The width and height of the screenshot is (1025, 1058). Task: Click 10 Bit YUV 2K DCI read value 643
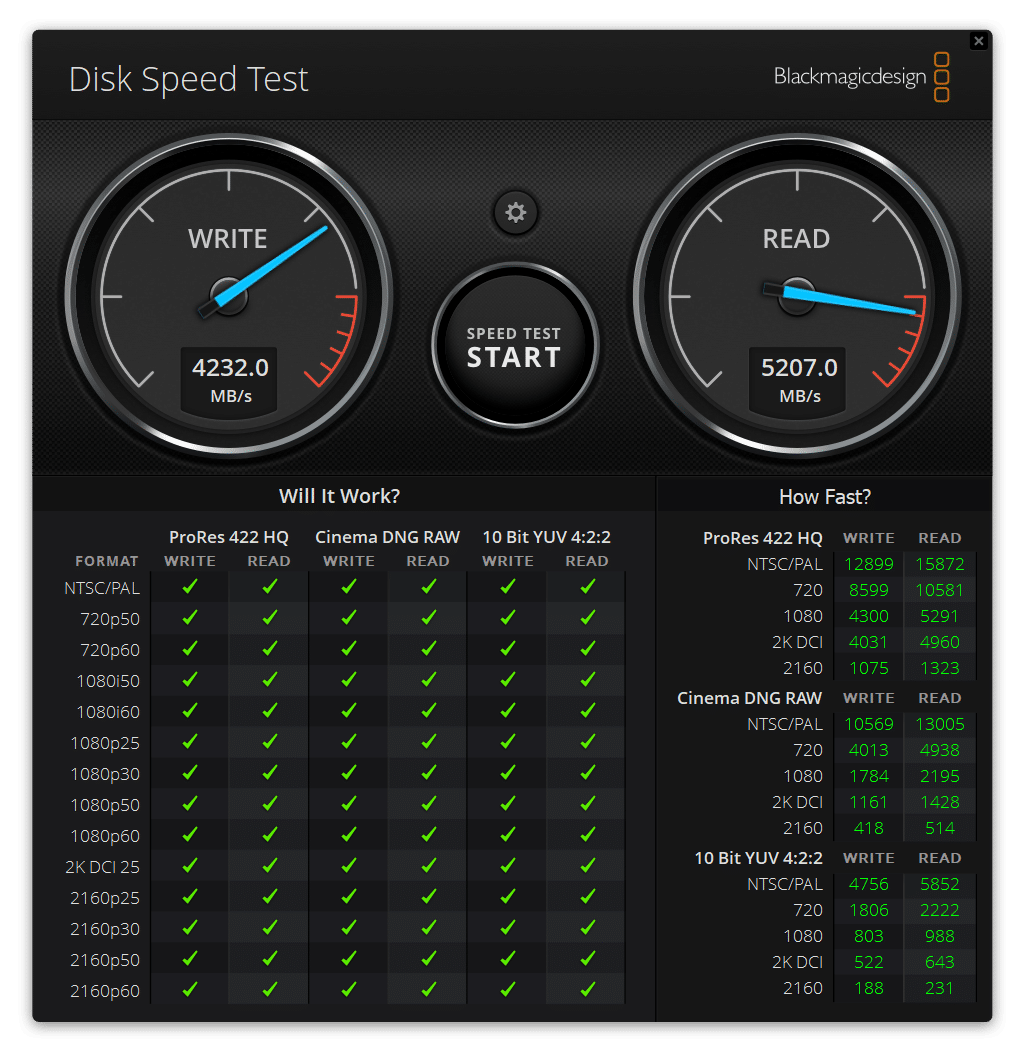click(939, 962)
